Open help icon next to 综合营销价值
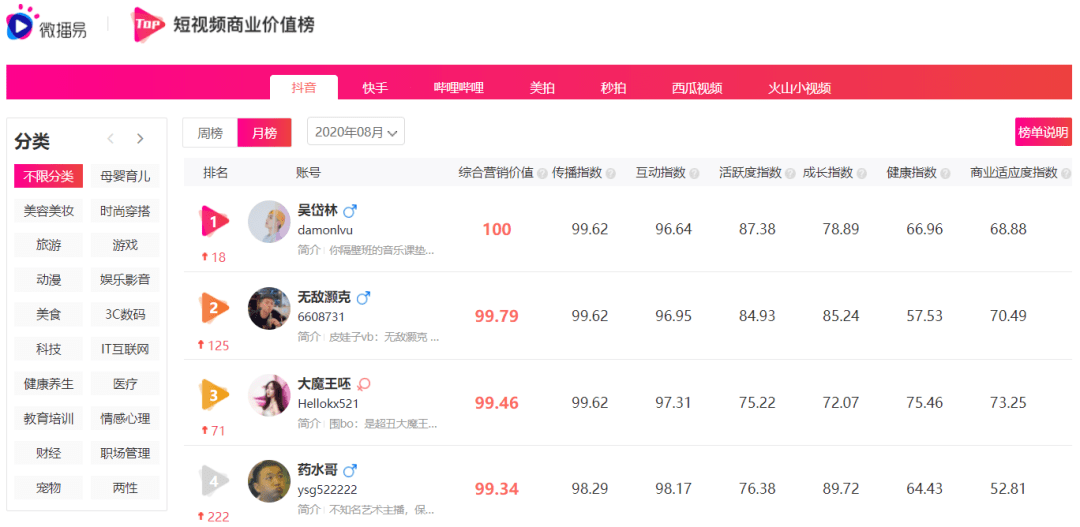The height and width of the screenshot is (527, 1080). (x=542, y=174)
